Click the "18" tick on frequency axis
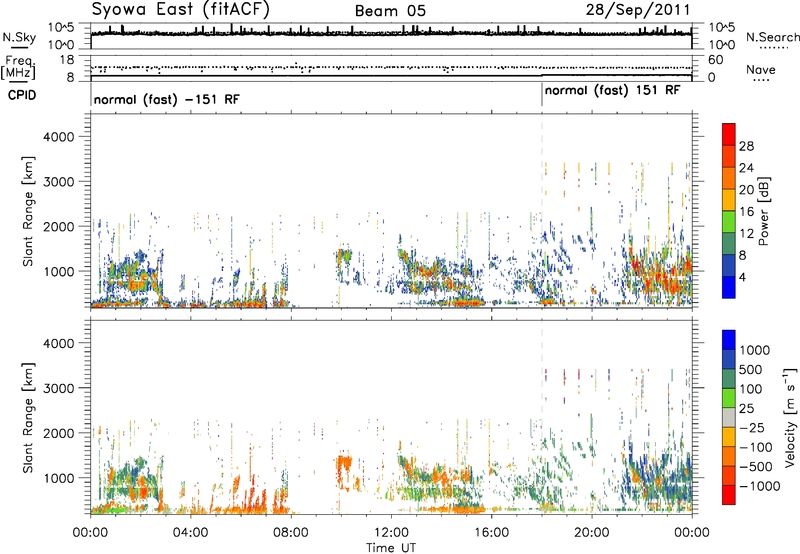800x554 pixels. pos(67,60)
